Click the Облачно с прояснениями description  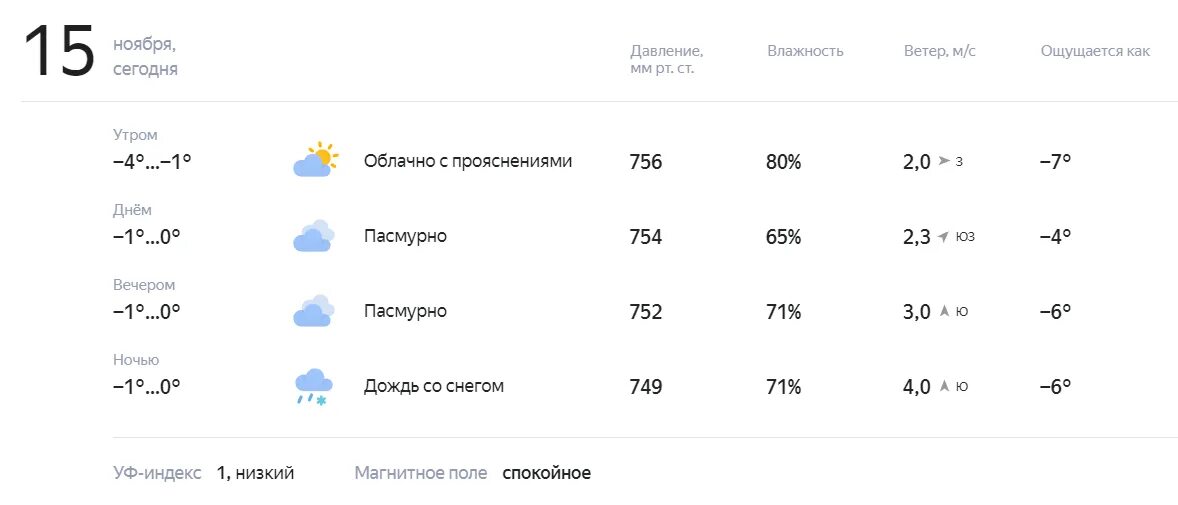click(x=468, y=161)
